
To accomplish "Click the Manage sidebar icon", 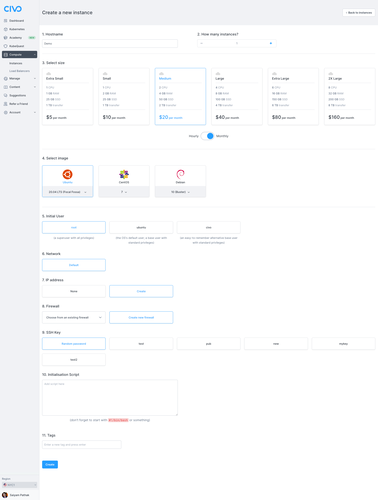I will tap(5, 79).
